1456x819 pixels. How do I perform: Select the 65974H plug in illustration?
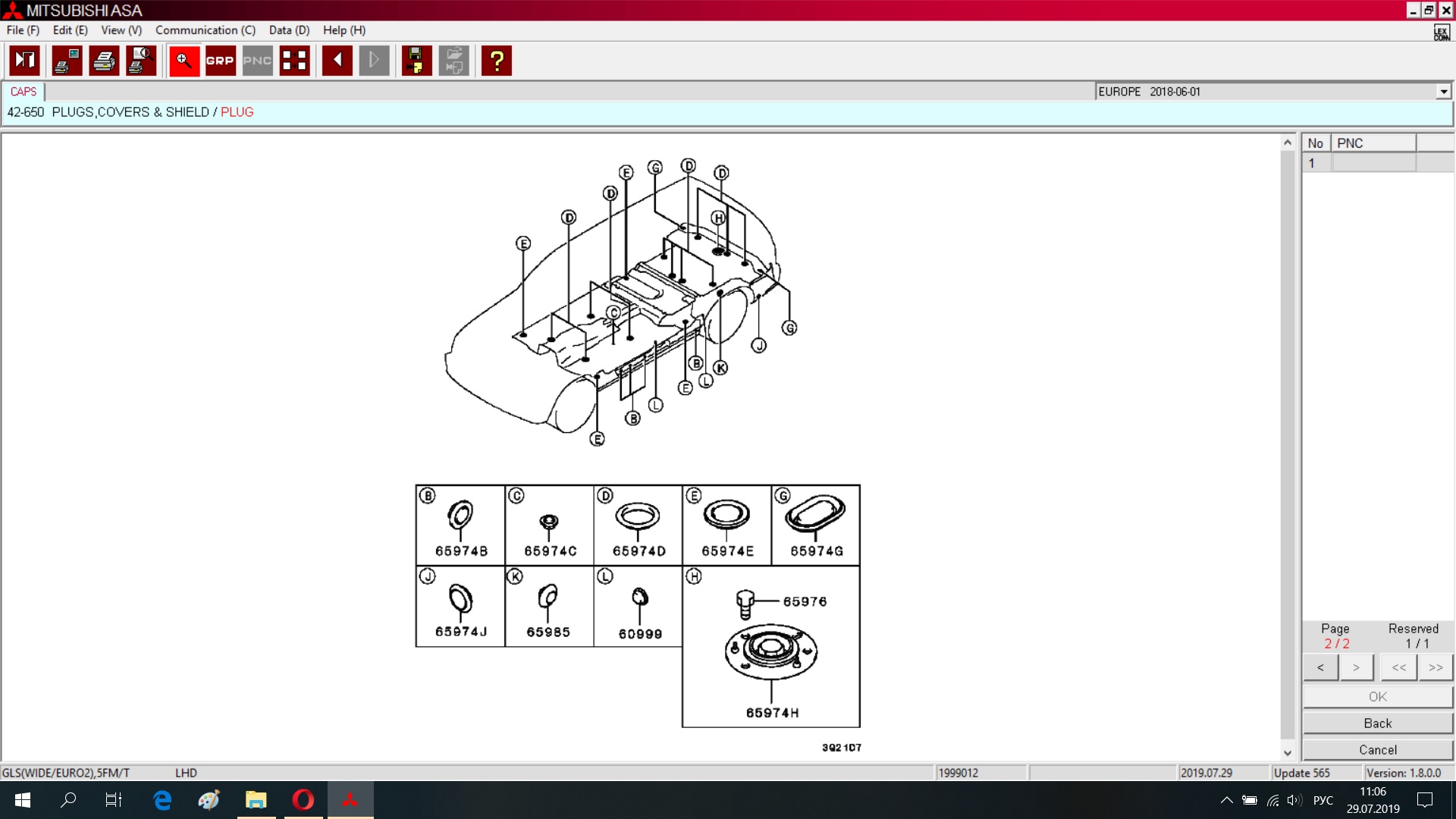pos(771,712)
